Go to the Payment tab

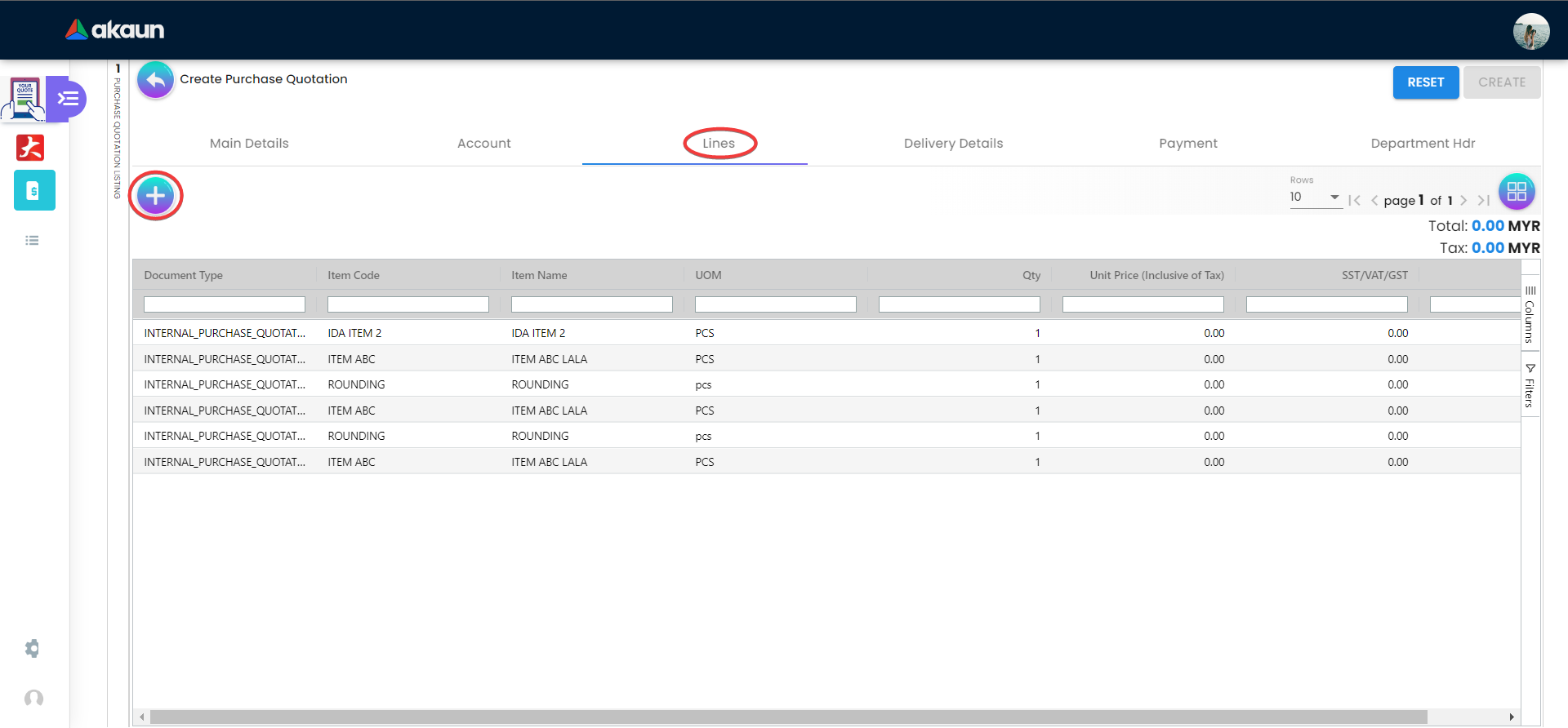click(x=1187, y=144)
